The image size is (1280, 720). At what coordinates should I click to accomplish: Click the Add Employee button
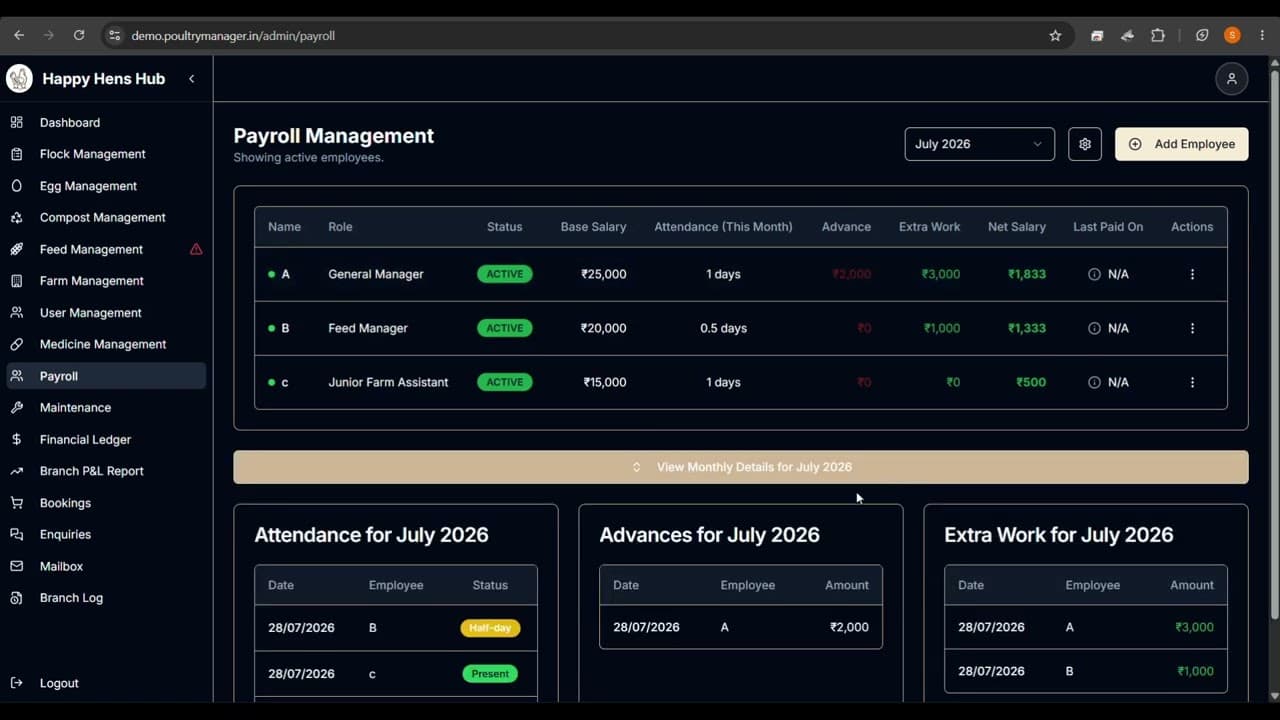[1181, 144]
